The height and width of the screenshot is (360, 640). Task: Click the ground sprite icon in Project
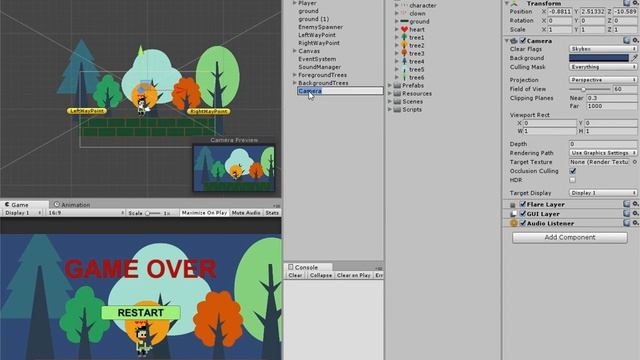(x=404, y=21)
